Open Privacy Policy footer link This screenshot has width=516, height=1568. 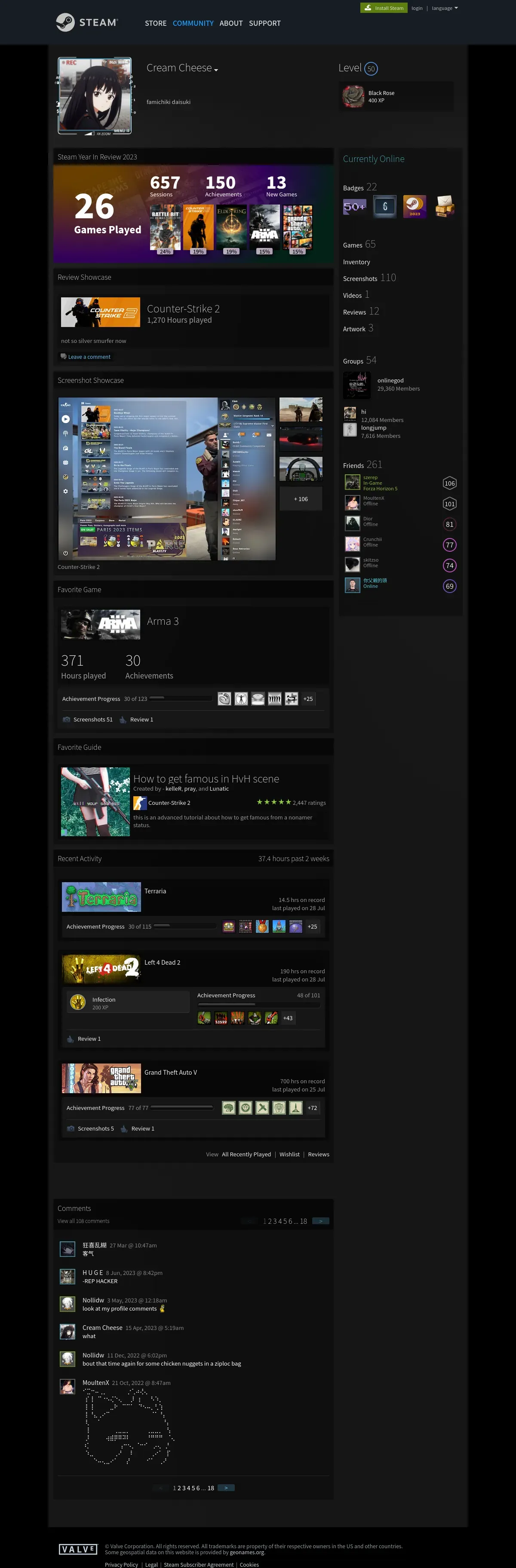[x=121, y=1564]
